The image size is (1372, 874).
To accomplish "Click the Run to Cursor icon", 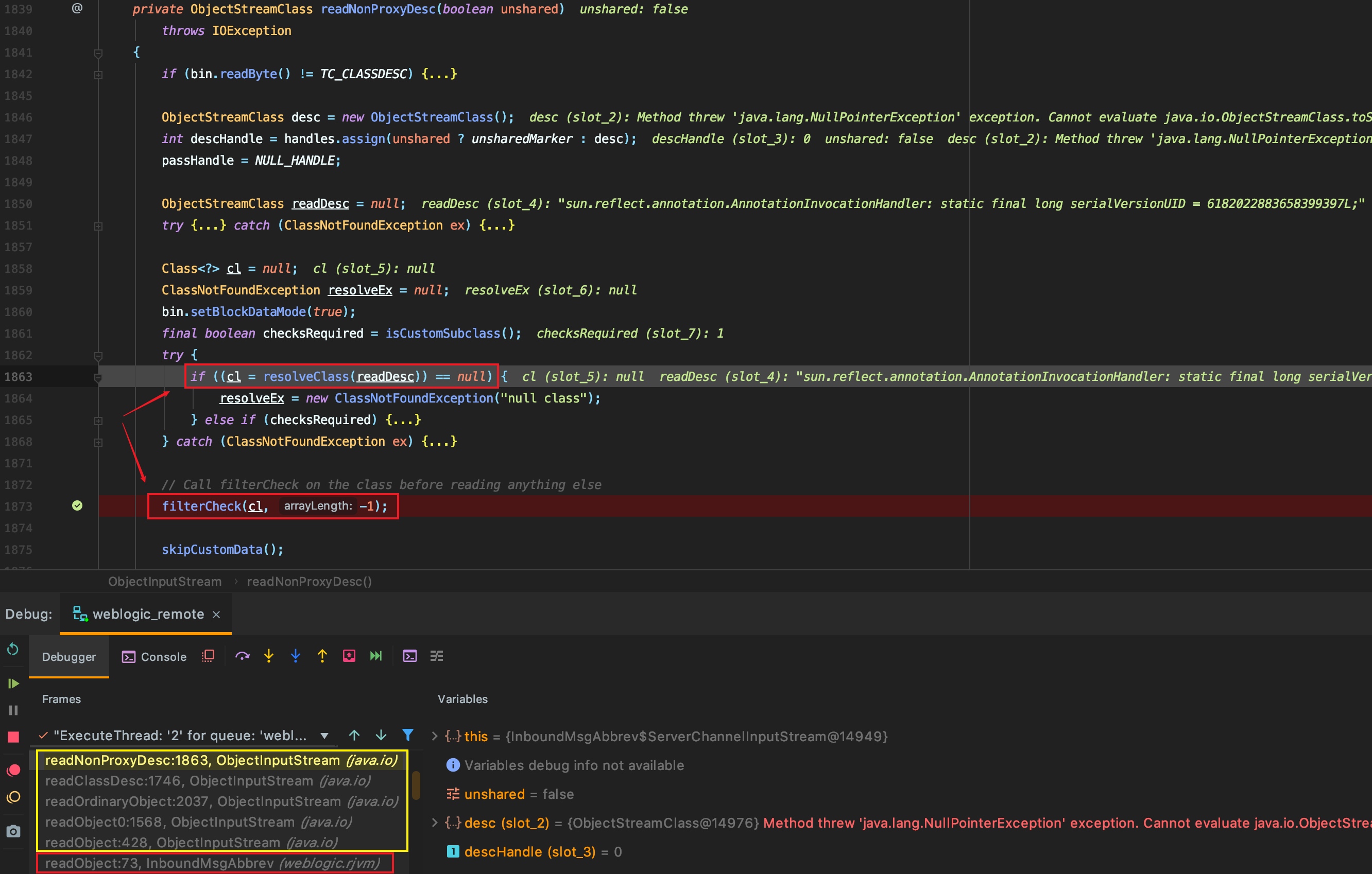I will 376,656.
